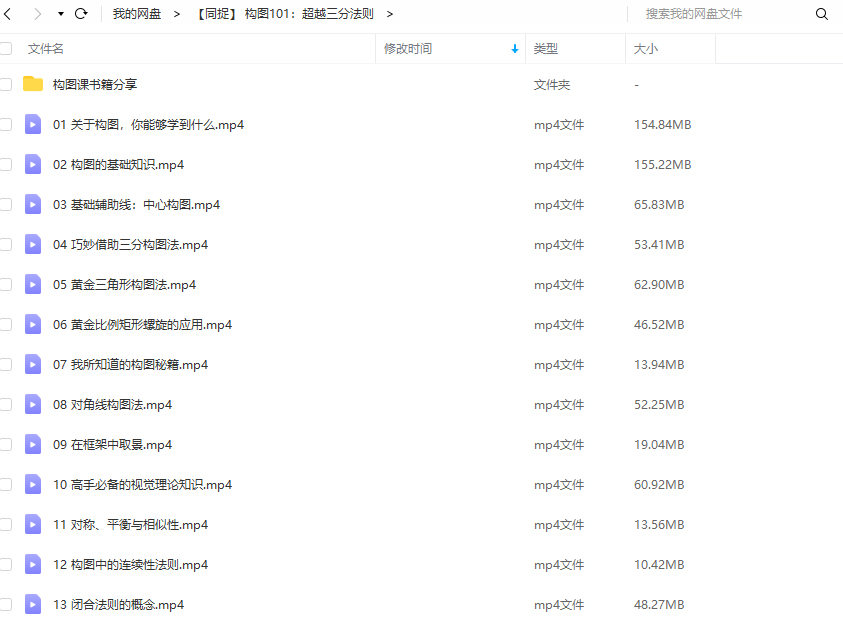Go to 我的网盘 breadcrumb link
Image resolution: width=843 pixels, height=640 pixels.
pos(136,14)
